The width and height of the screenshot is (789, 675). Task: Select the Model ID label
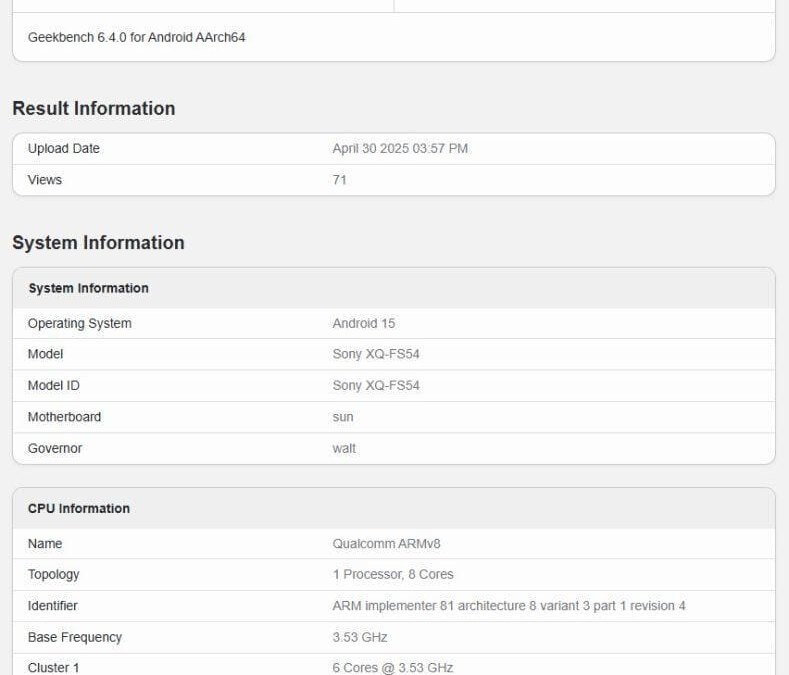[54, 386]
